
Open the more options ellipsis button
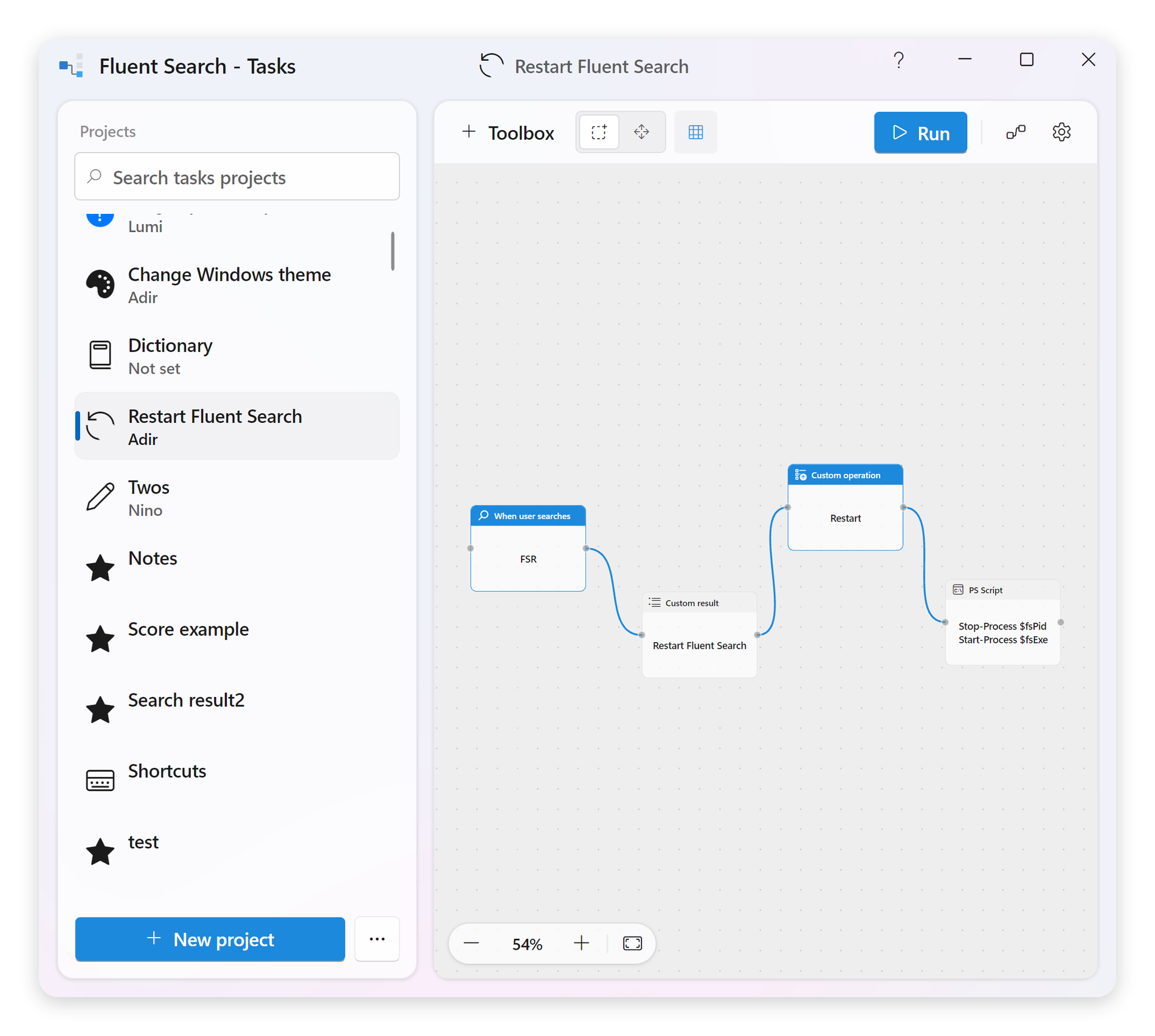[x=377, y=939]
